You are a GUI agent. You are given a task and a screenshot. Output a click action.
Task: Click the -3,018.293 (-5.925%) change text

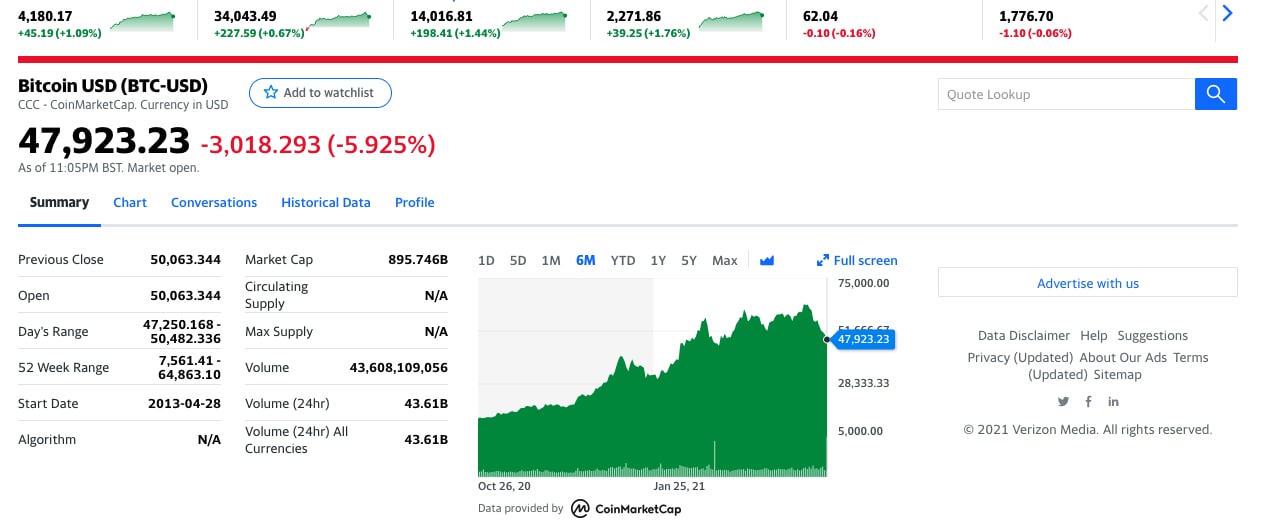pyautogui.click(x=318, y=145)
